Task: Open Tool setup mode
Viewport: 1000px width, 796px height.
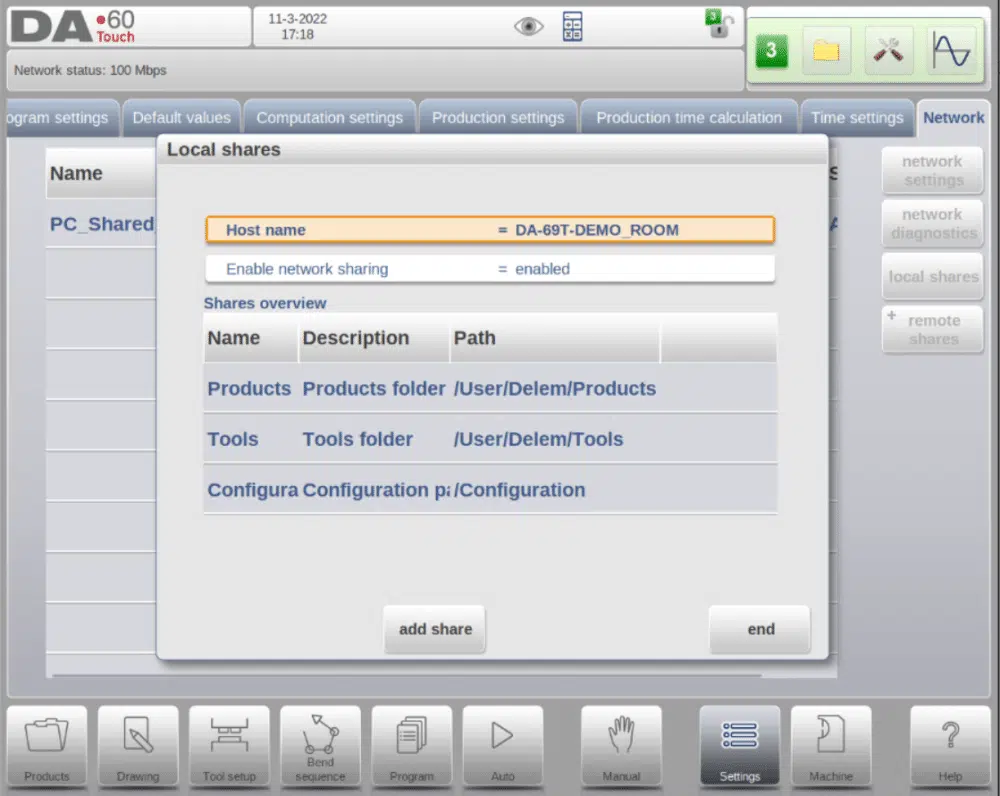Action: [229, 746]
